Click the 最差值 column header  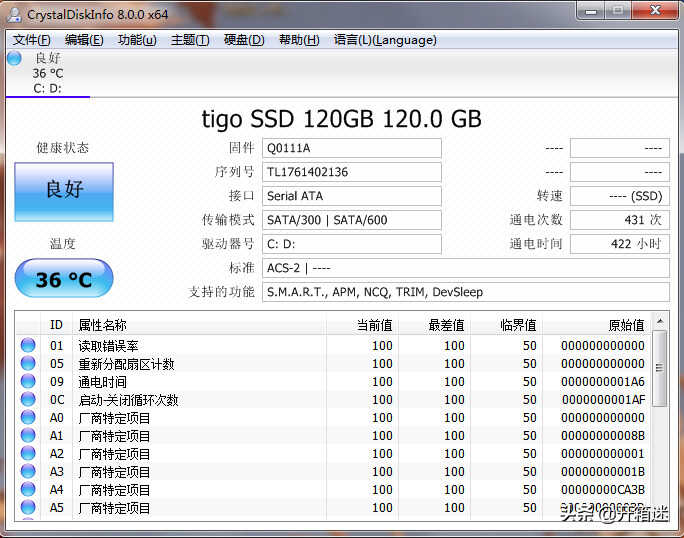click(x=434, y=325)
